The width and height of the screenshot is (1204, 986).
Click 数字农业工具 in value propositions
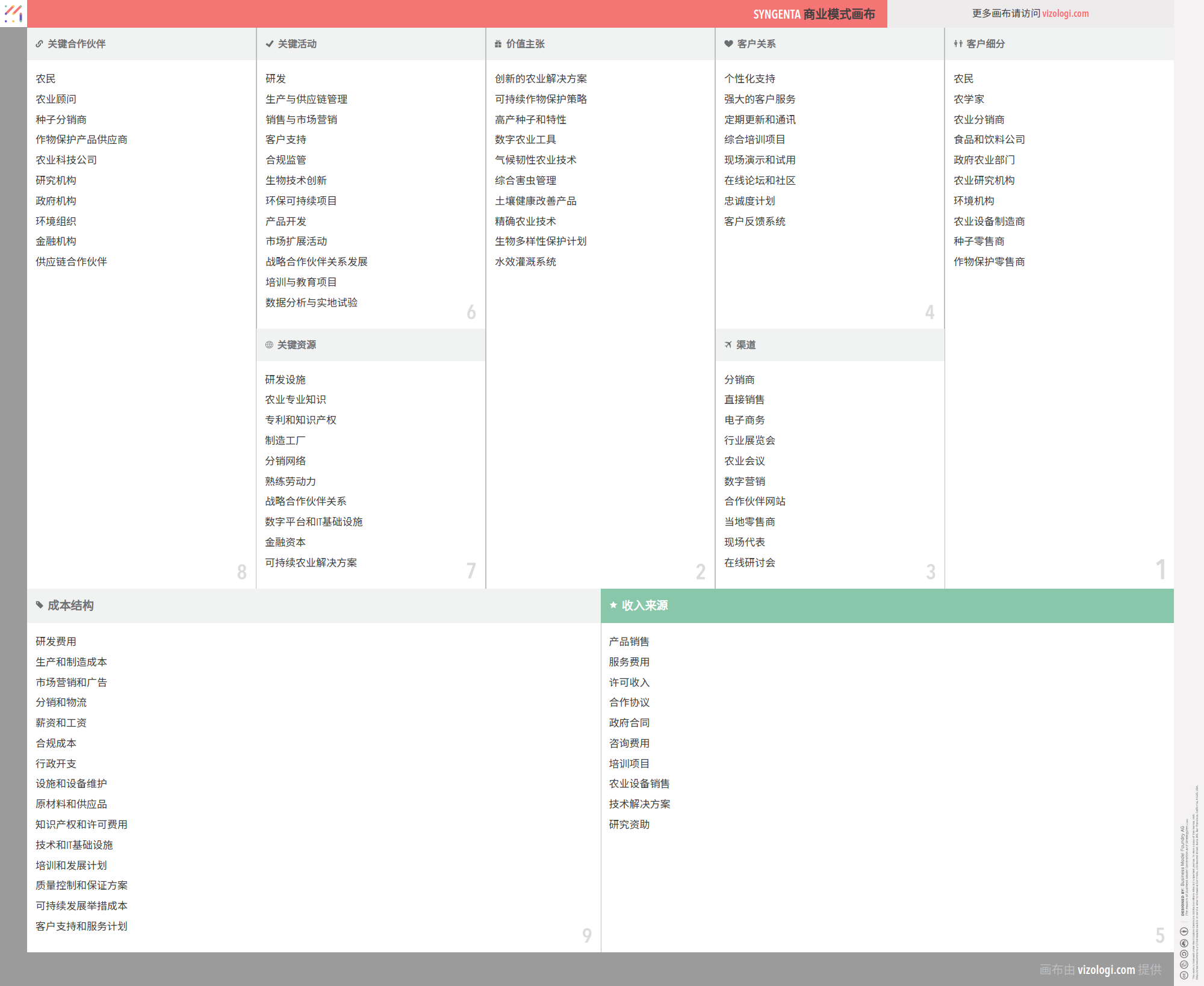pyautogui.click(x=525, y=140)
